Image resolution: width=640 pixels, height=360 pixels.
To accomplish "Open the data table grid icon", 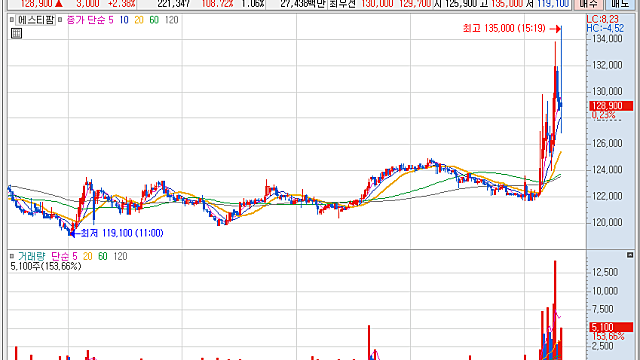I will point(16,33).
